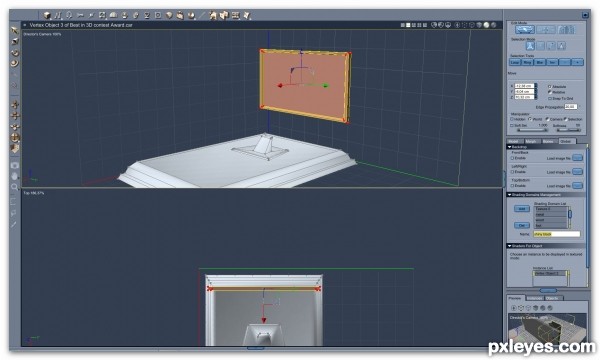Click the Loop selection tool button
This screenshot has width=600, height=360.
coord(515,62)
